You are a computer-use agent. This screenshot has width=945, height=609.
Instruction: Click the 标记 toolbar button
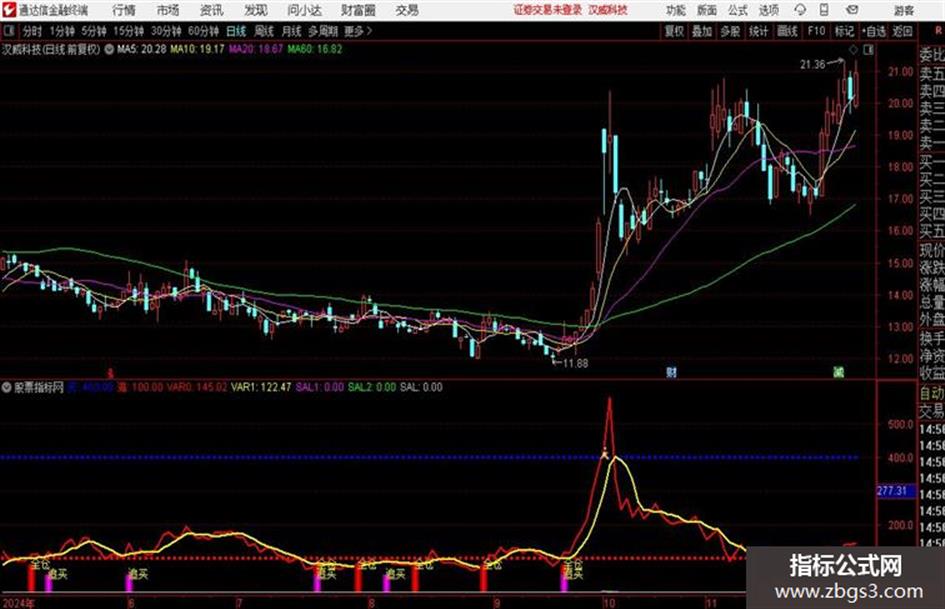click(844, 31)
